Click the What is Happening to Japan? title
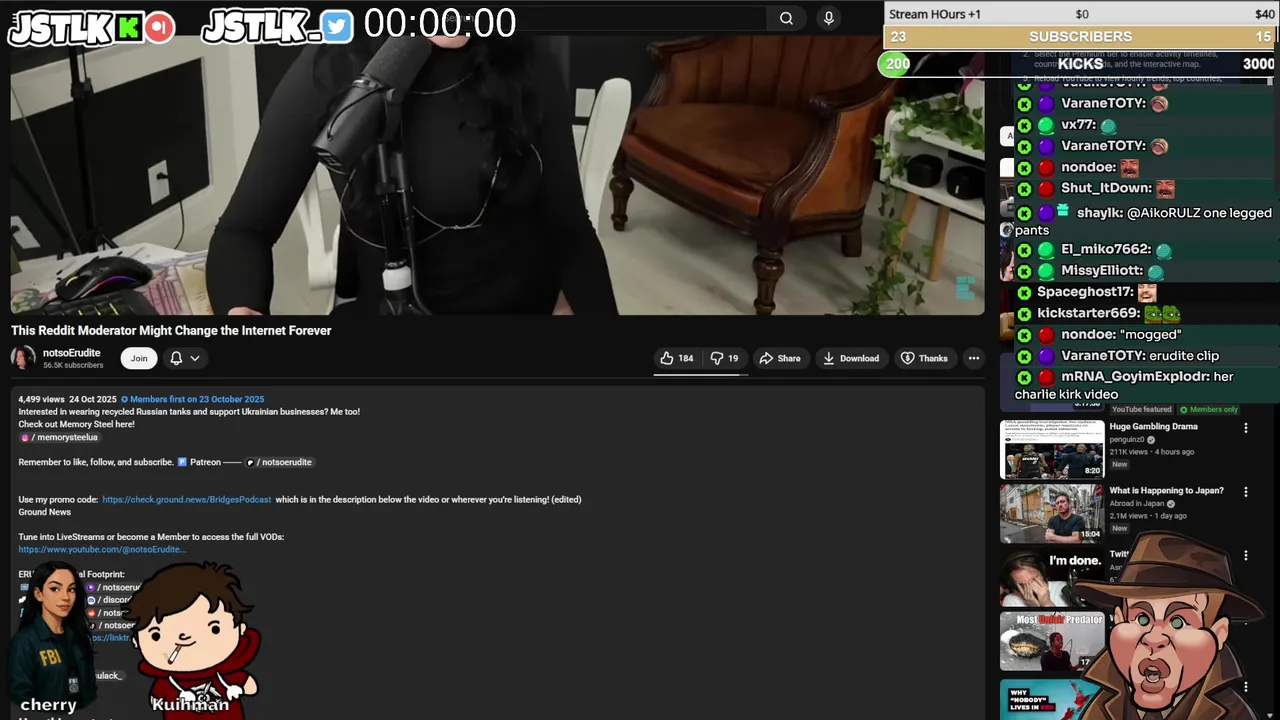The height and width of the screenshot is (720, 1280). (x=1166, y=490)
